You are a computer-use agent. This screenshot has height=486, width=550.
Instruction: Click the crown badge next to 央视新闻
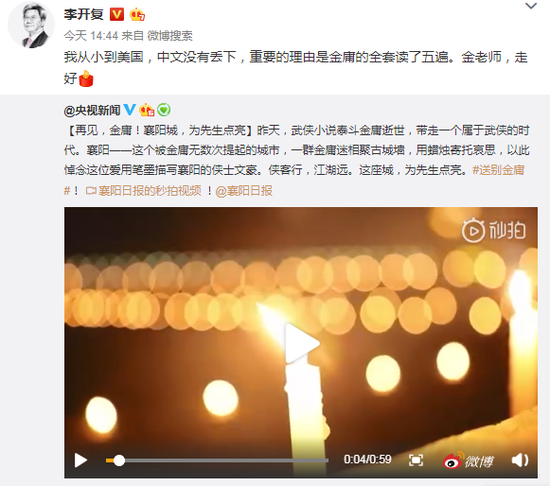[x=147, y=110]
